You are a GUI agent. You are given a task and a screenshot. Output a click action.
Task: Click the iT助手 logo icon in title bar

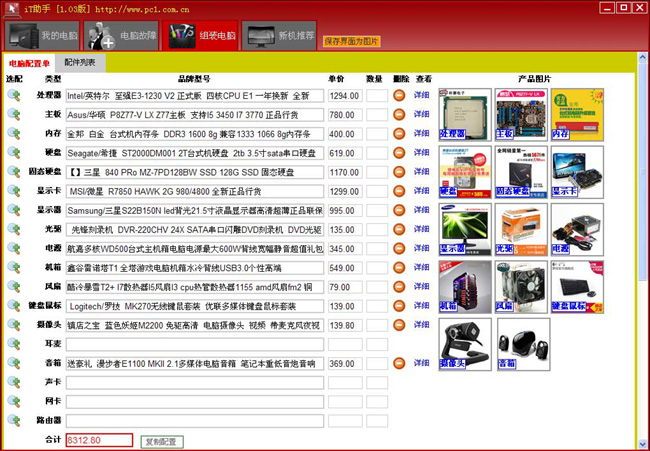coord(12,9)
